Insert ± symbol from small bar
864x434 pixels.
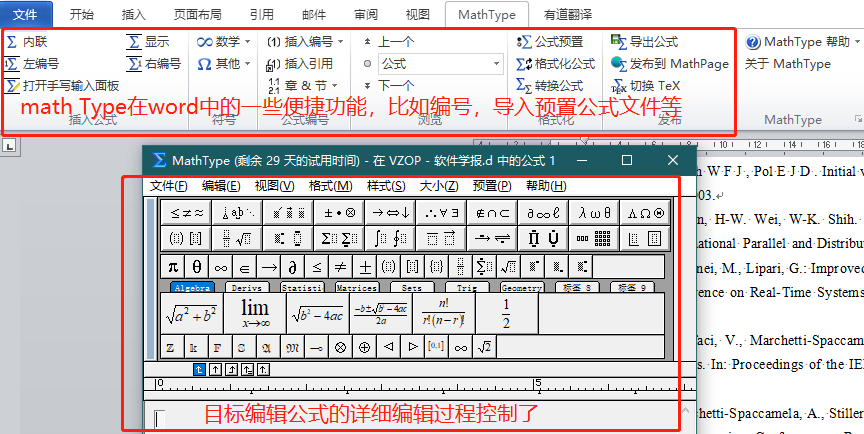point(365,267)
